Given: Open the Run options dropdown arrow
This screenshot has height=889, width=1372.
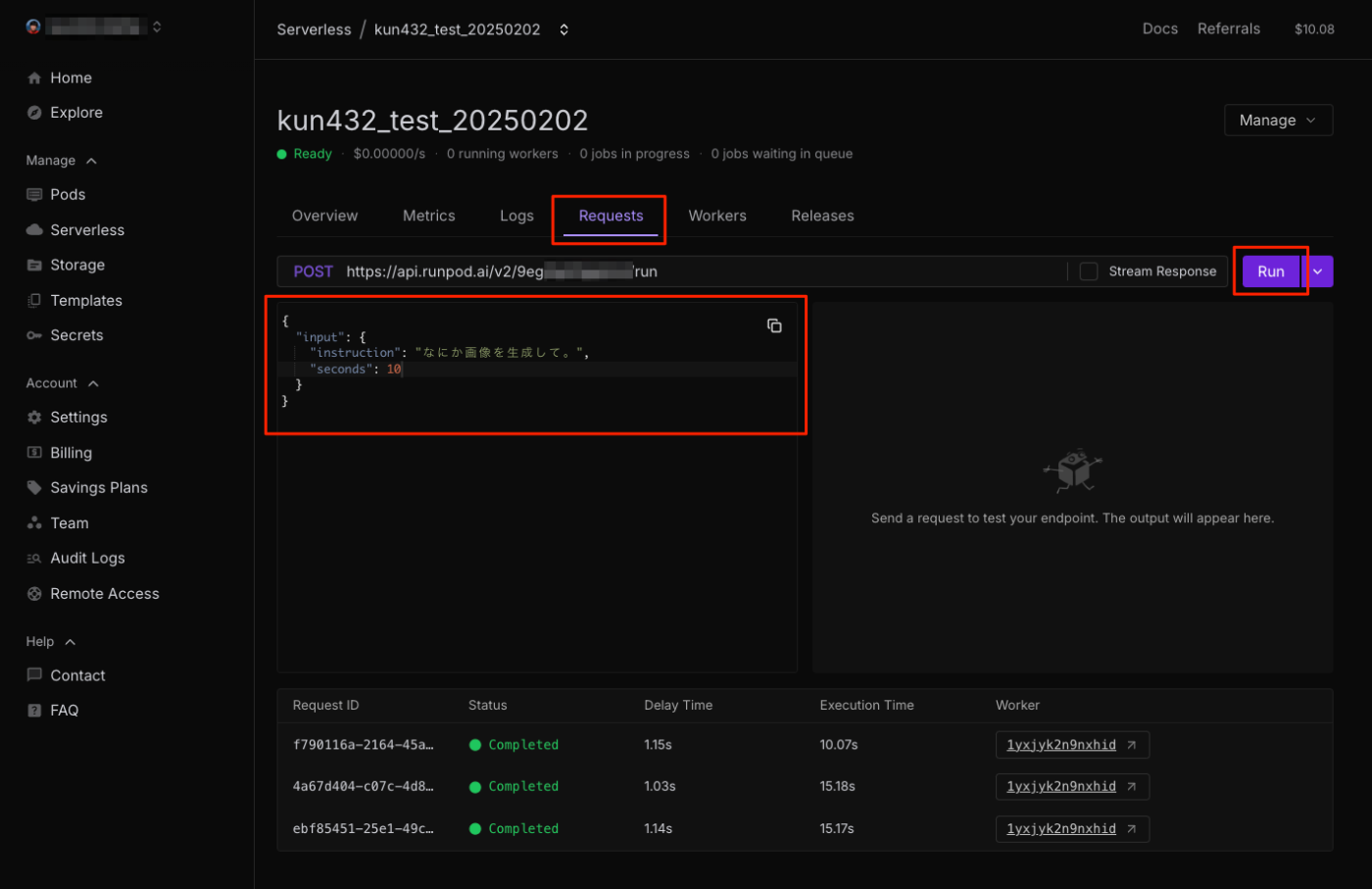Looking at the screenshot, I should (x=1318, y=272).
